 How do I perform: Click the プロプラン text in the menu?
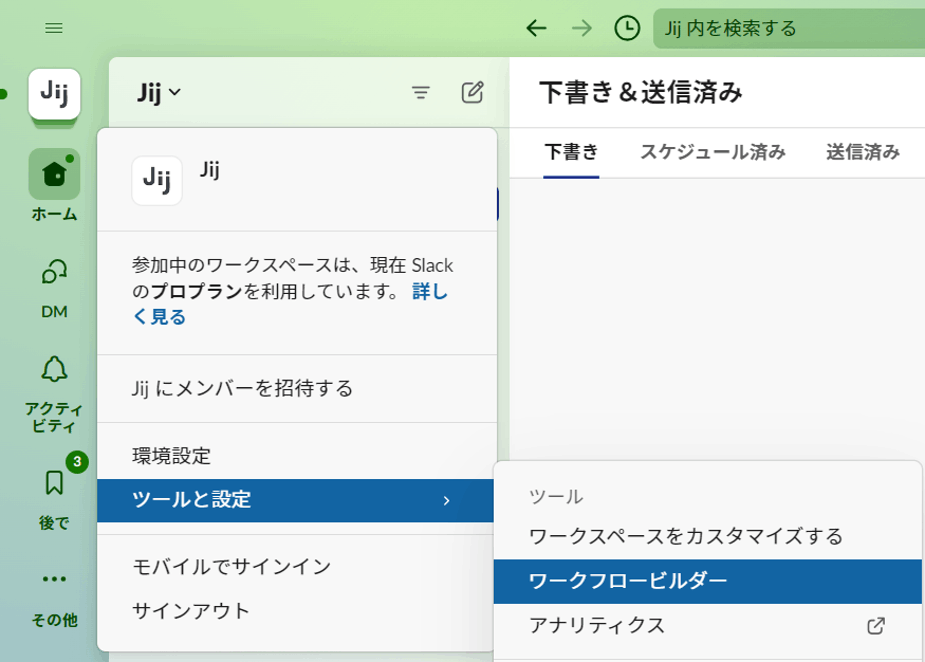point(196,291)
